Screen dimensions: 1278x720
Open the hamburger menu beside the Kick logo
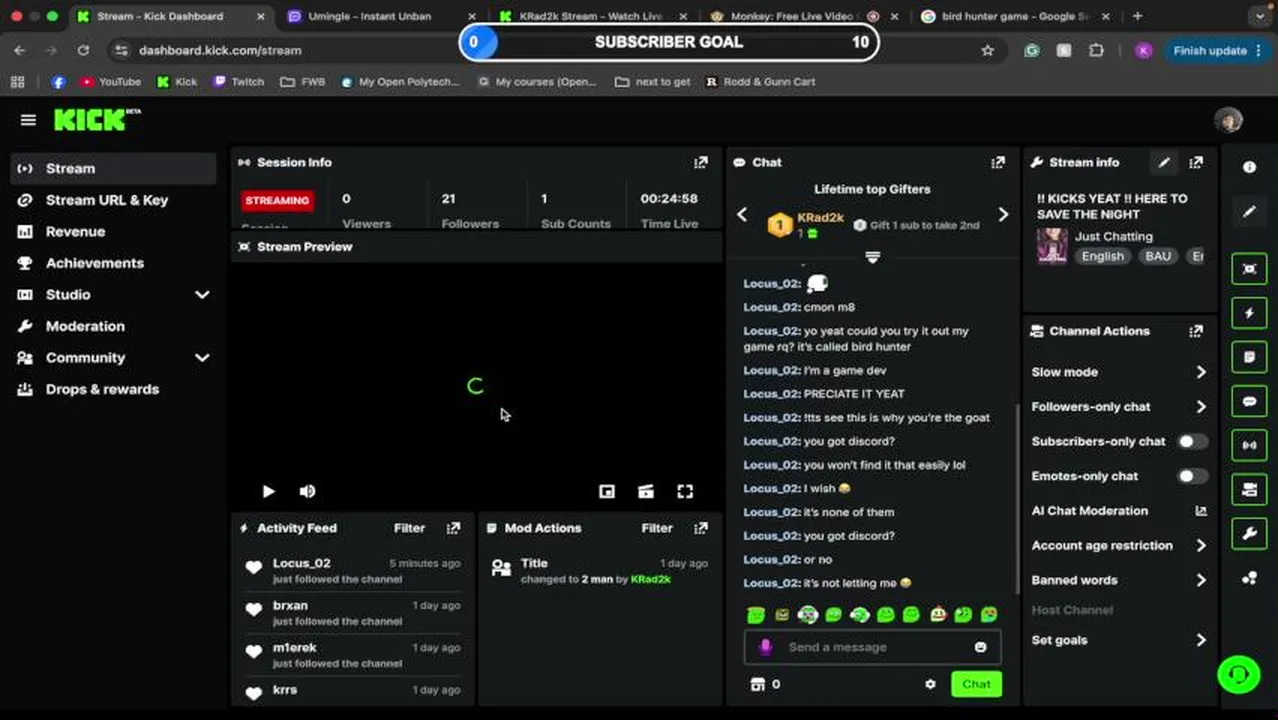pos(28,120)
